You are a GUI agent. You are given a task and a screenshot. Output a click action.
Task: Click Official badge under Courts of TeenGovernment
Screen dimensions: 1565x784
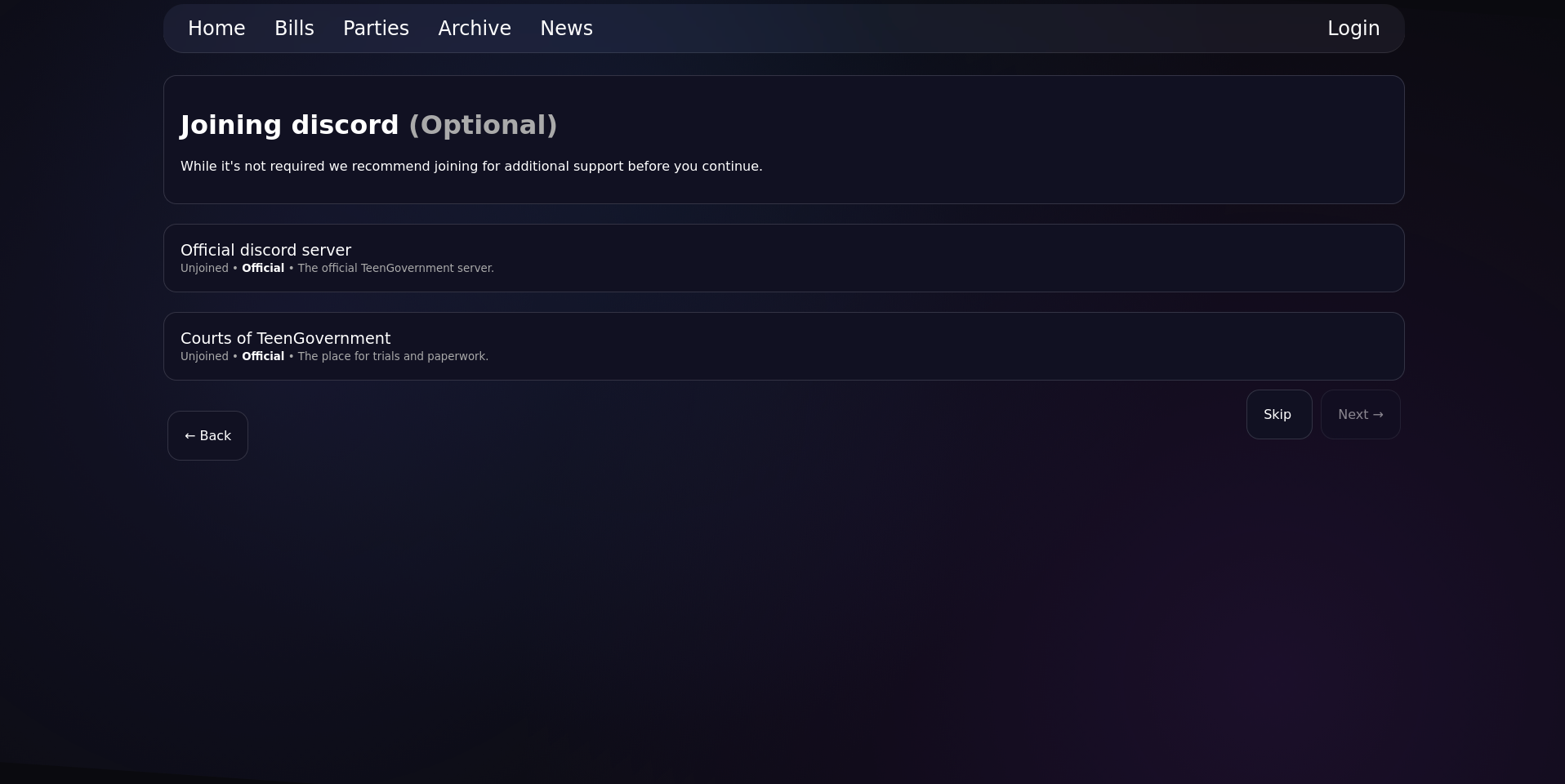click(263, 357)
